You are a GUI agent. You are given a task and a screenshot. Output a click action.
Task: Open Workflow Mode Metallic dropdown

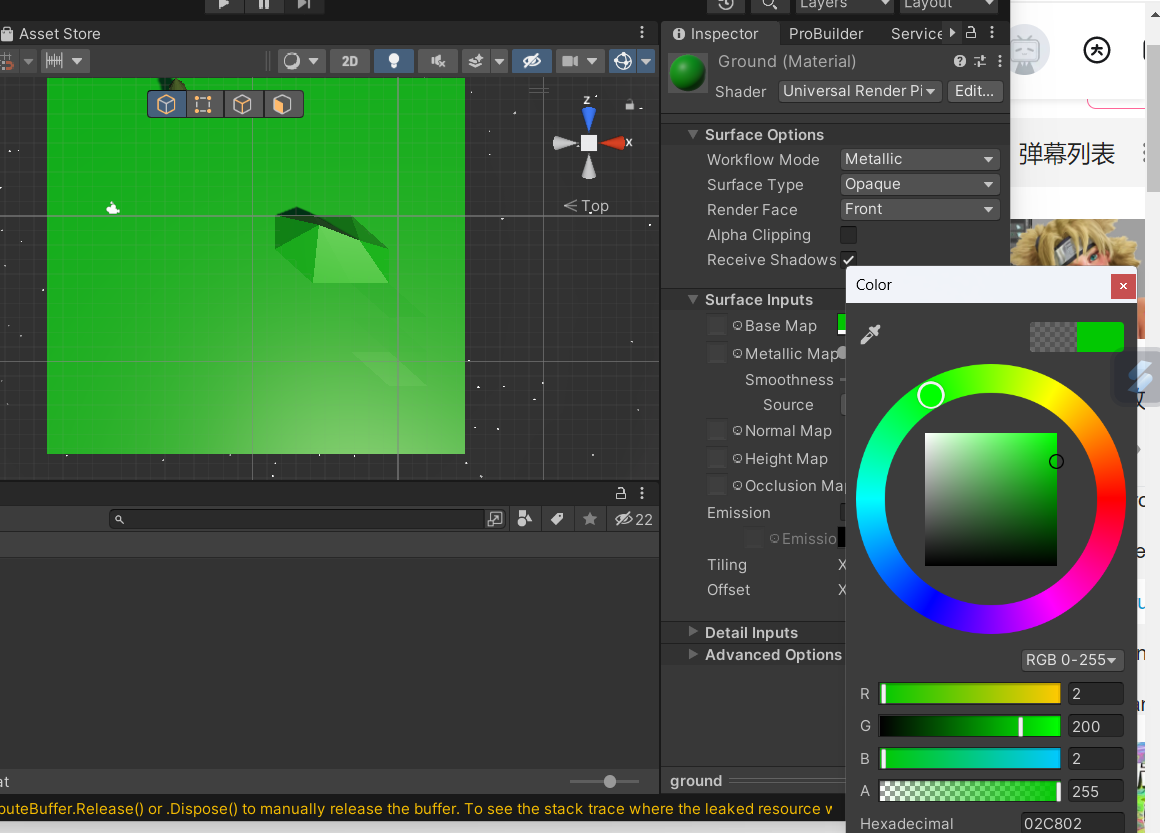920,159
